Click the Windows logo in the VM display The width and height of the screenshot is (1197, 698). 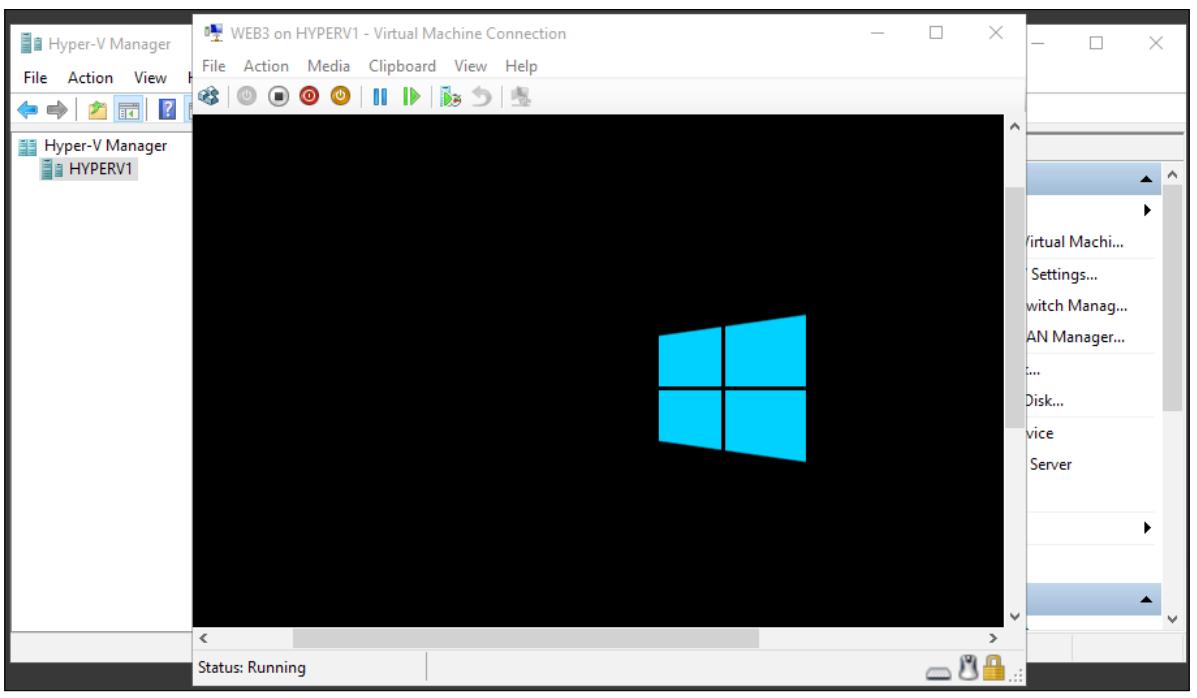coord(732,388)
